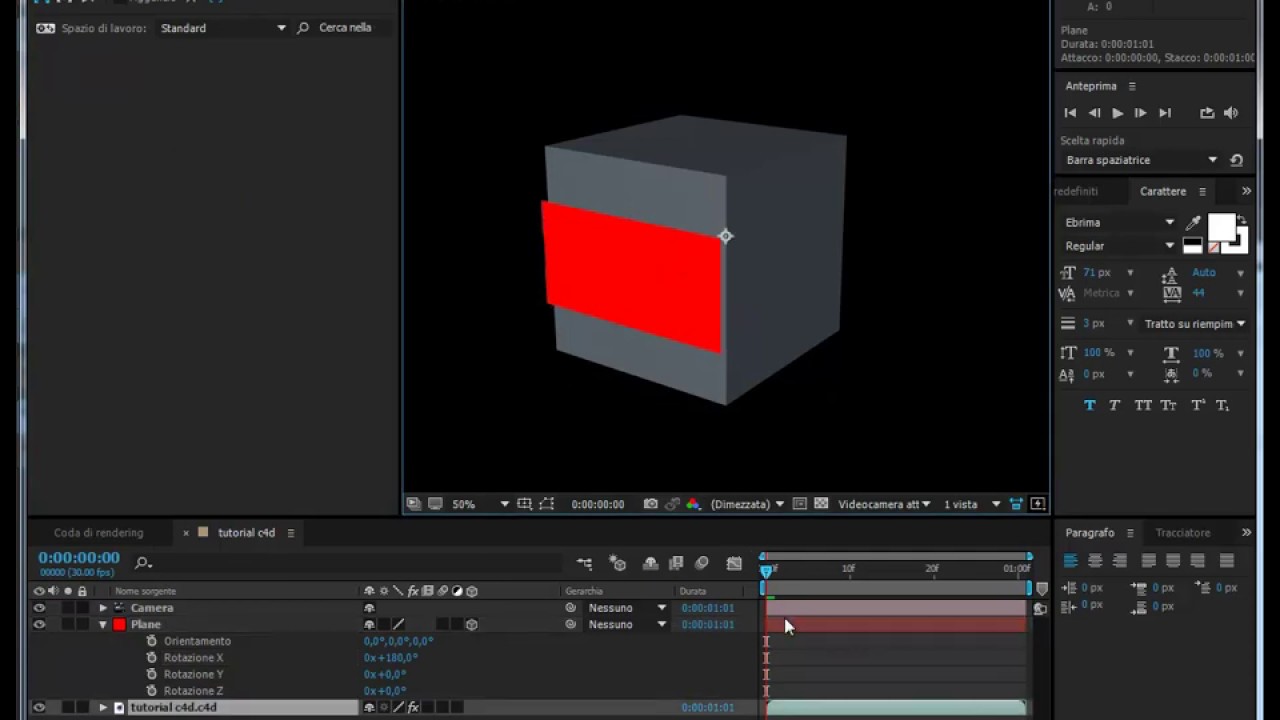Set color to black and white swatch

coord(1193,246)
